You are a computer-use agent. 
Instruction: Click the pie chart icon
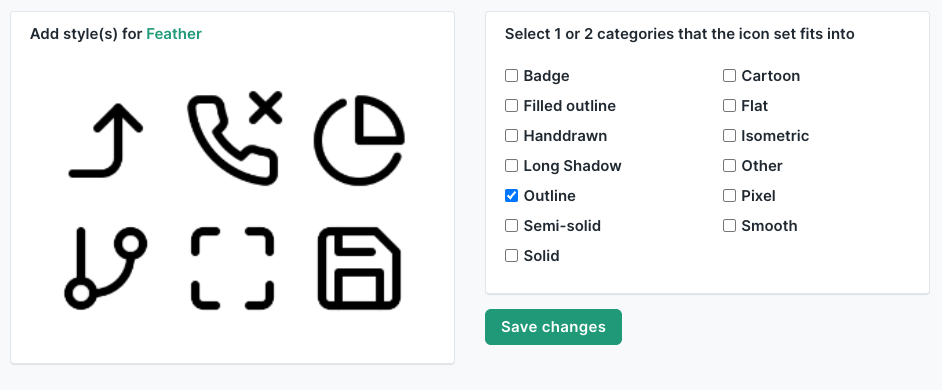coord(359,141)
